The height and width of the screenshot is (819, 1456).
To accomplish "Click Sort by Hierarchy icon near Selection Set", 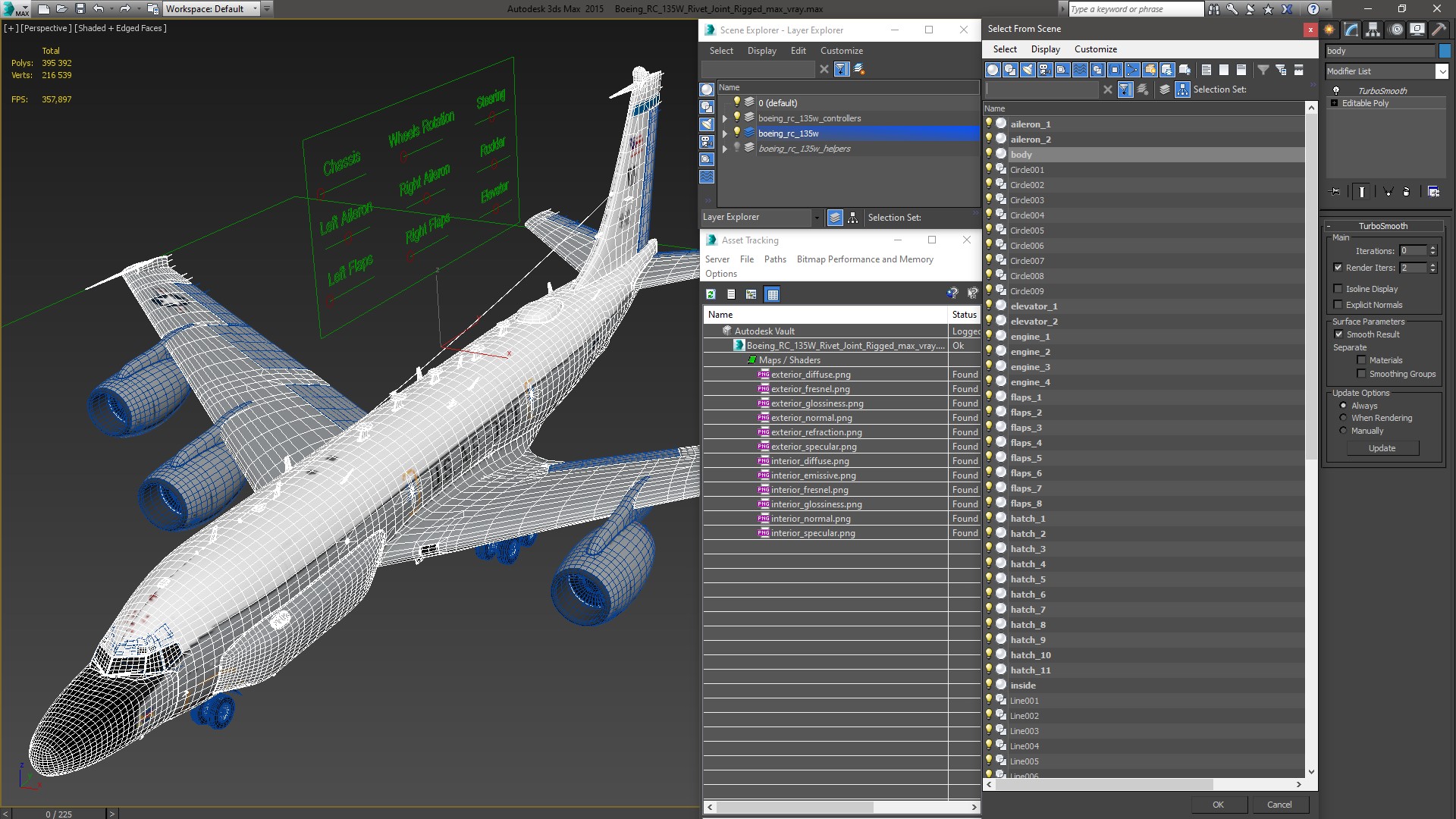I will coord(1182,89).
